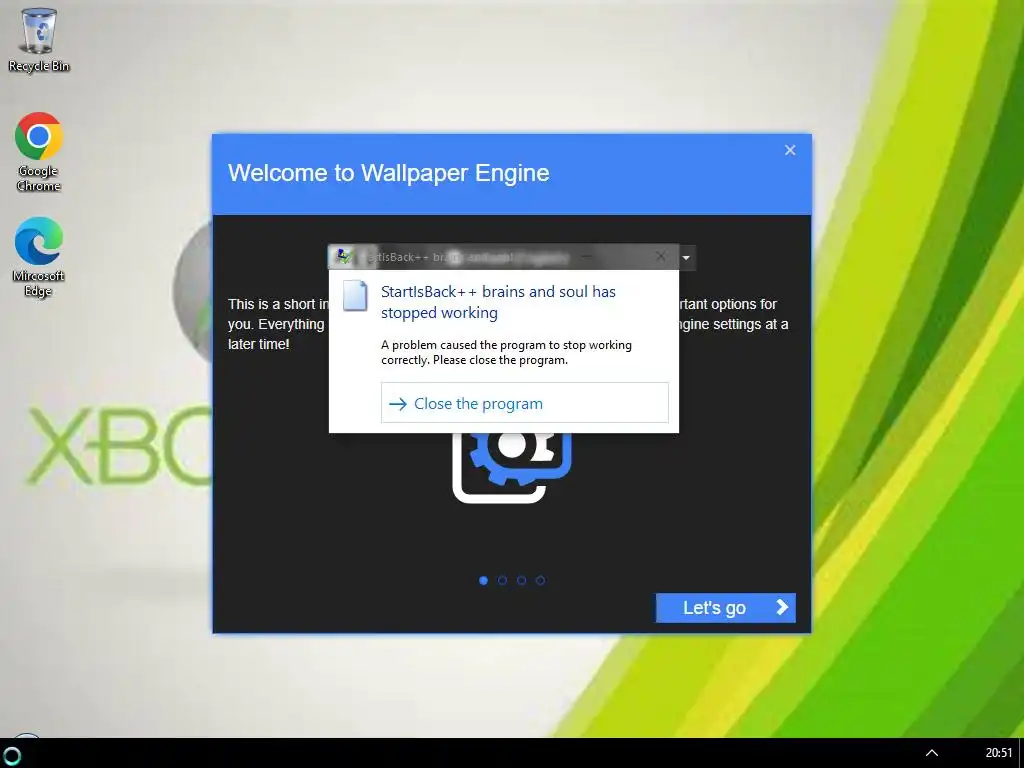The image size is (1024, 768).
Task: Click the Show desktop strip at the taskbar edge
Action: click(1021, 753)
